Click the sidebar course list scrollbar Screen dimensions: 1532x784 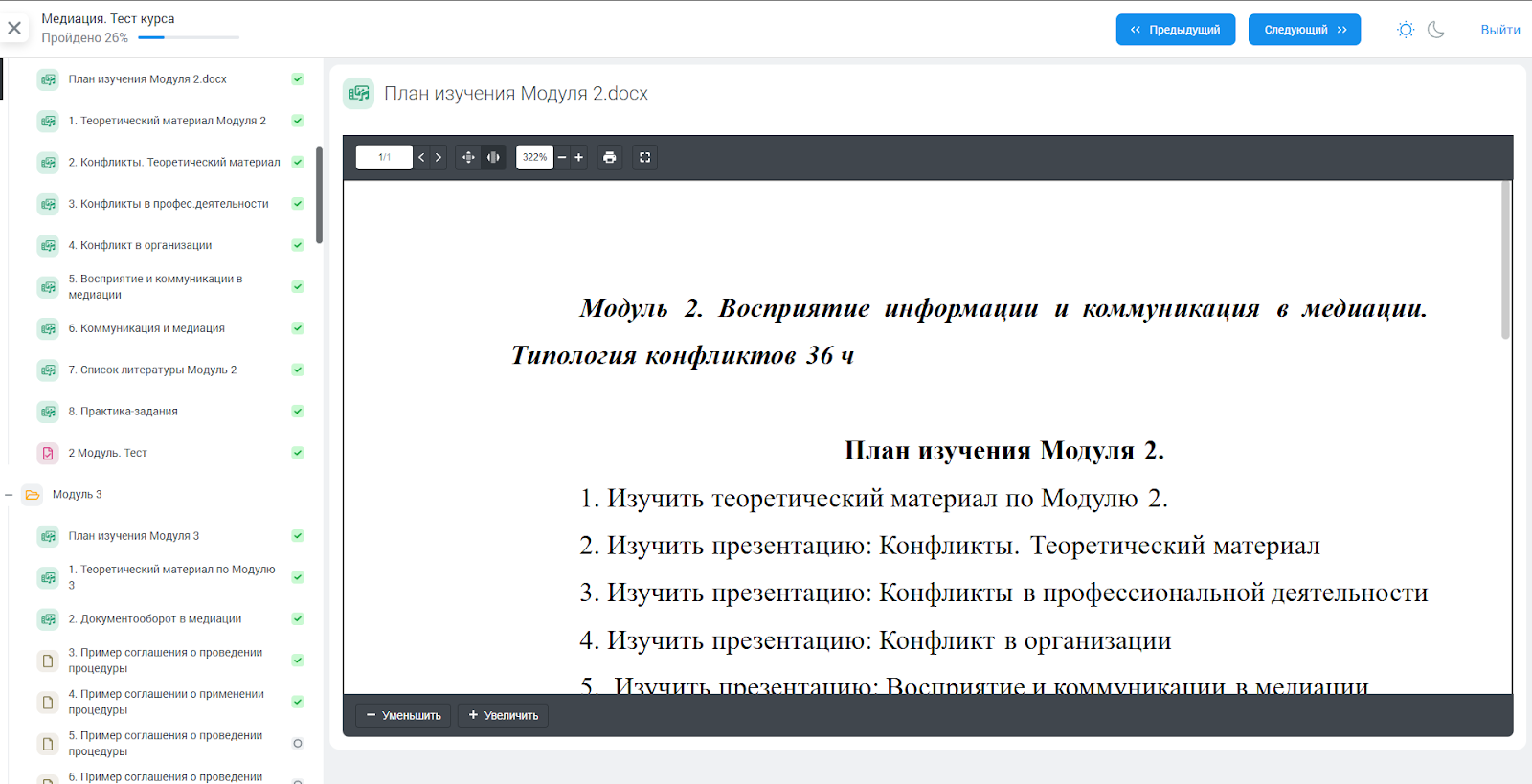click(319, 195)
